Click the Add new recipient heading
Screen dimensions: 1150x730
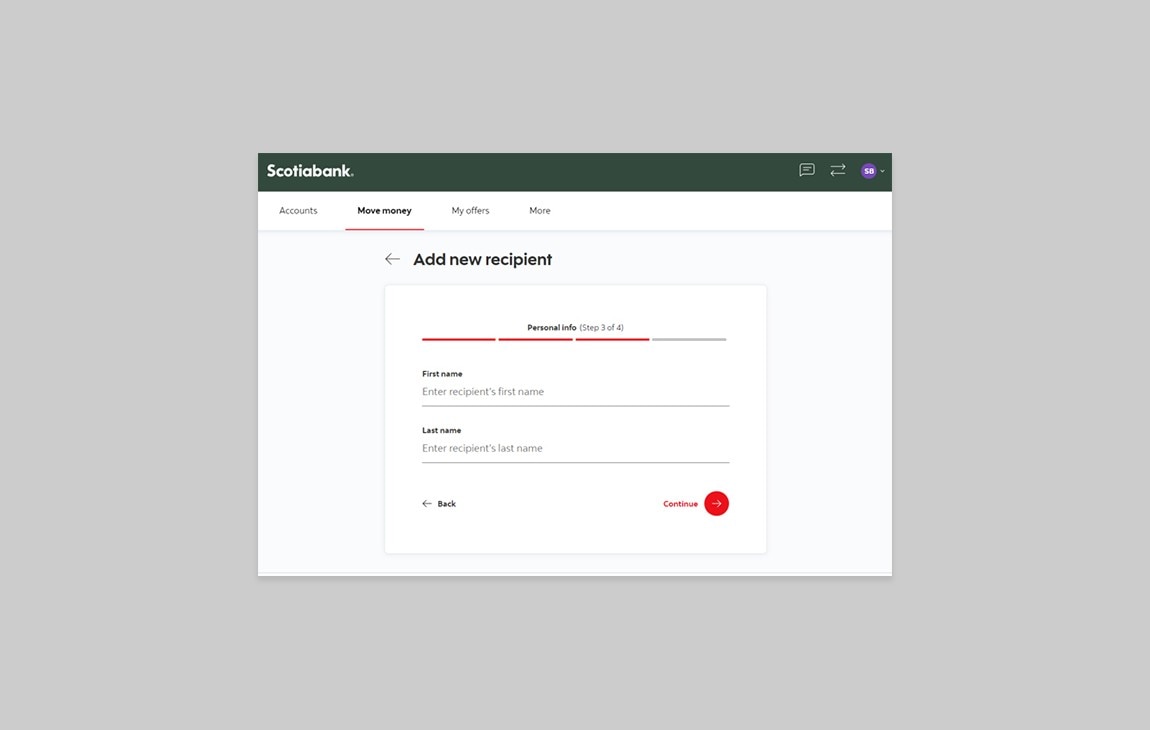[x=483, y=260]
